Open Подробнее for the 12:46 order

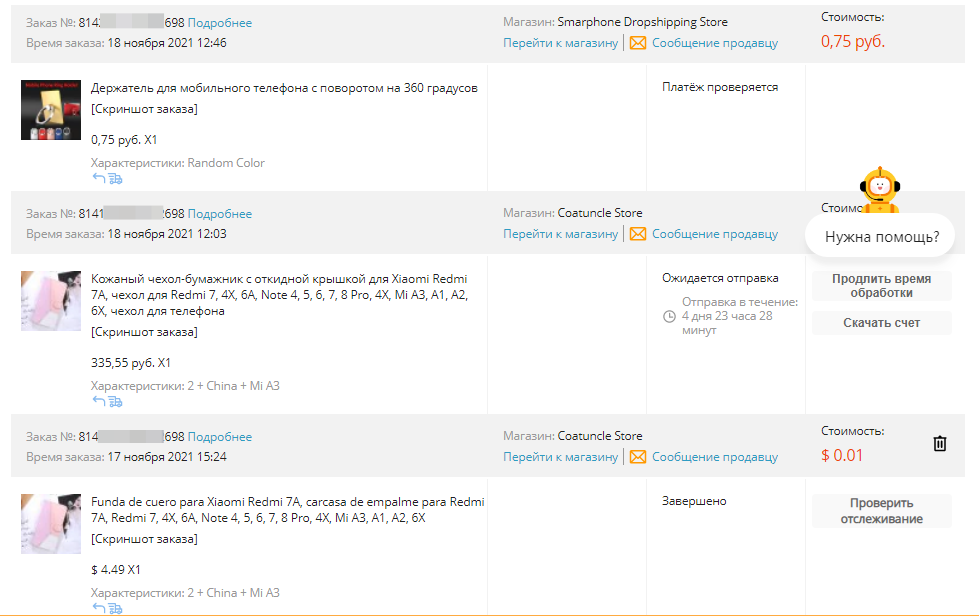pyautogui.click(x=220, y=23)
